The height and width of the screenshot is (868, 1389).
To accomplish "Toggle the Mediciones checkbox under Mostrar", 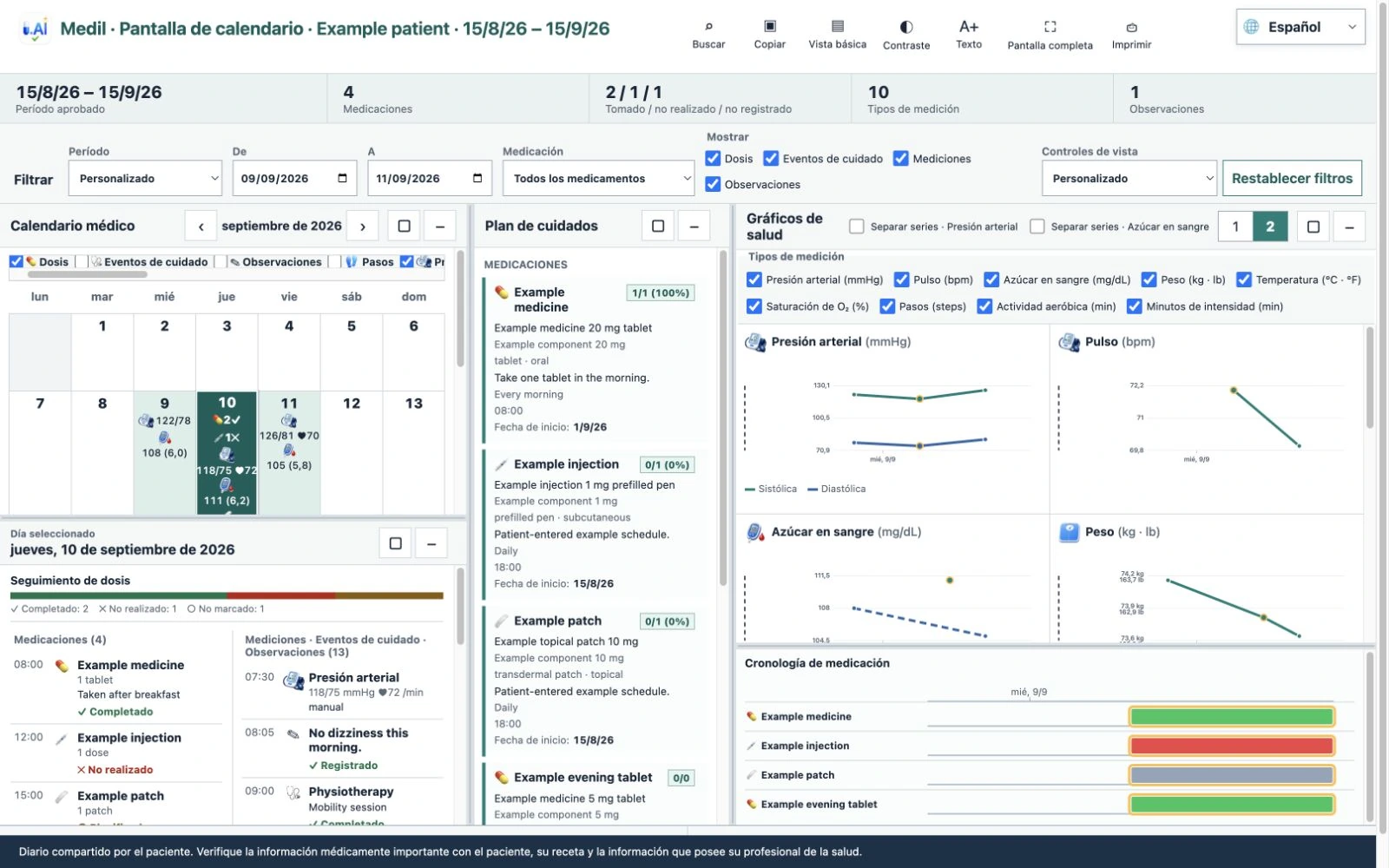I will [x=901, y=158].
